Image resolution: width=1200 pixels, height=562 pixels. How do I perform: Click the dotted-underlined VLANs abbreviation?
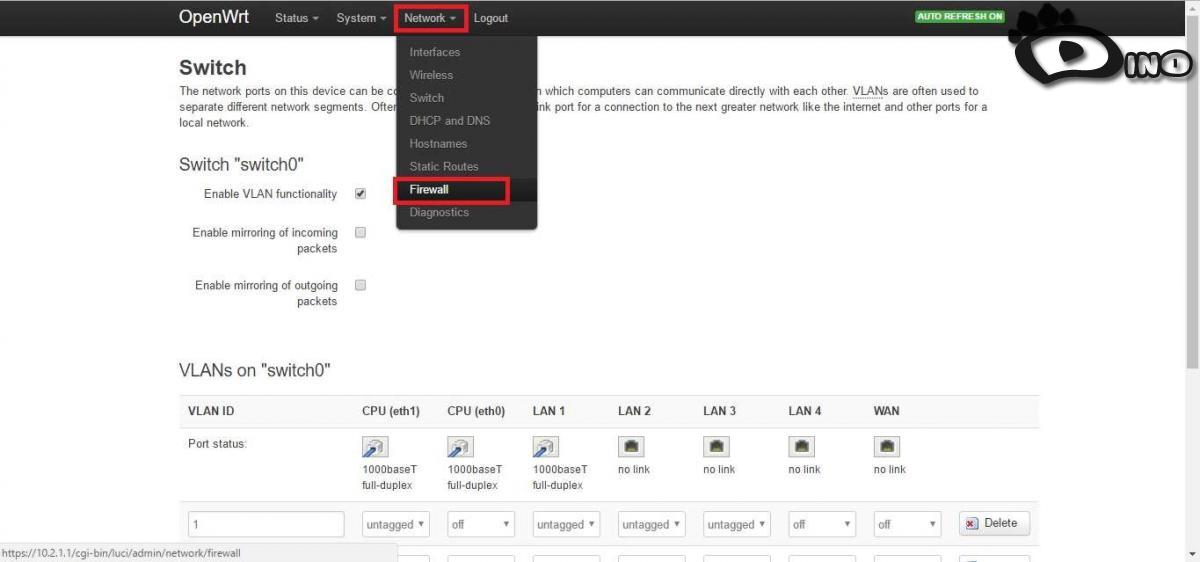click(870, 91)
